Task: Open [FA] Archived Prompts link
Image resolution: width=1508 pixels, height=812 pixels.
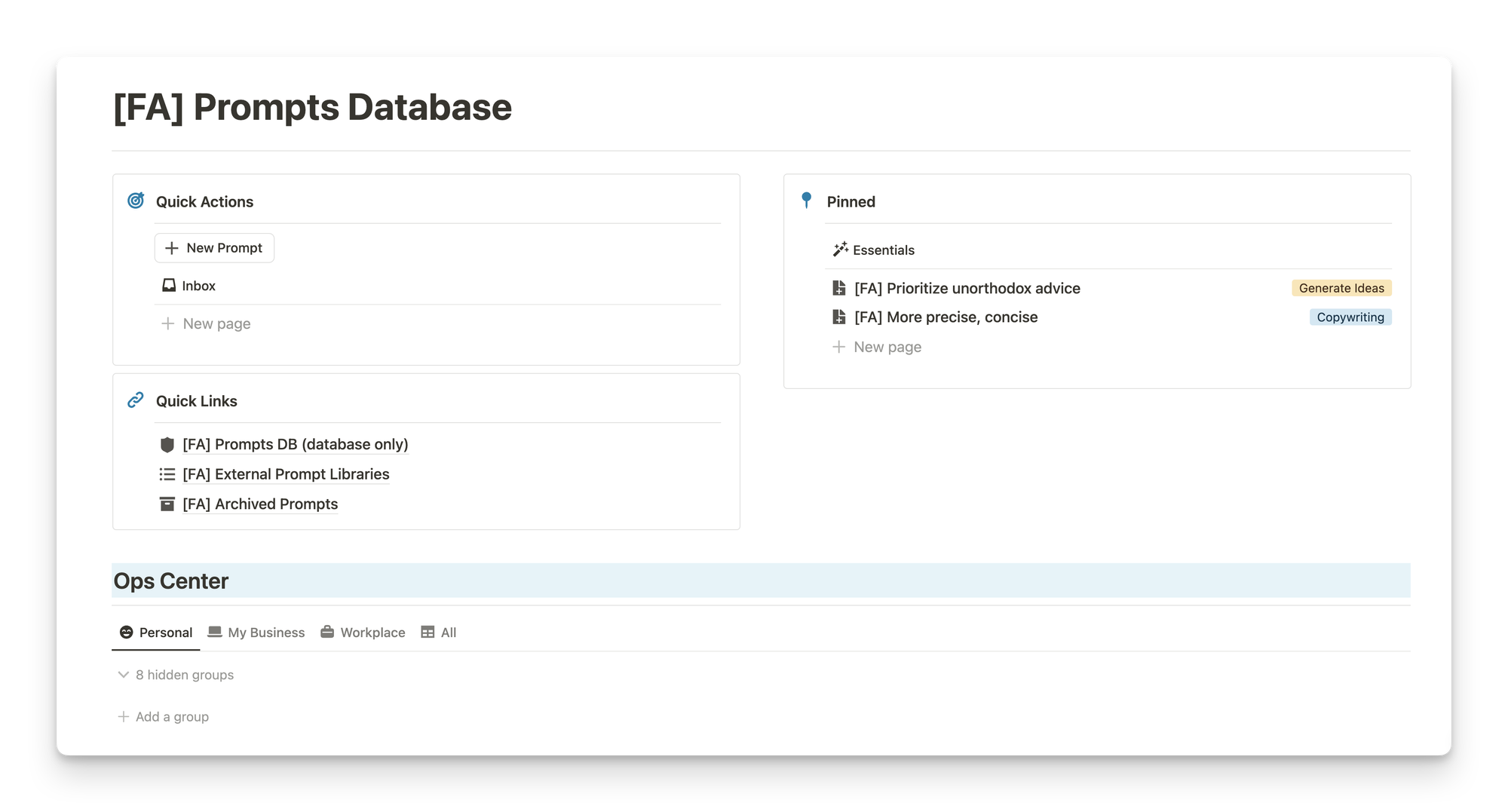Action: point(260,504)
